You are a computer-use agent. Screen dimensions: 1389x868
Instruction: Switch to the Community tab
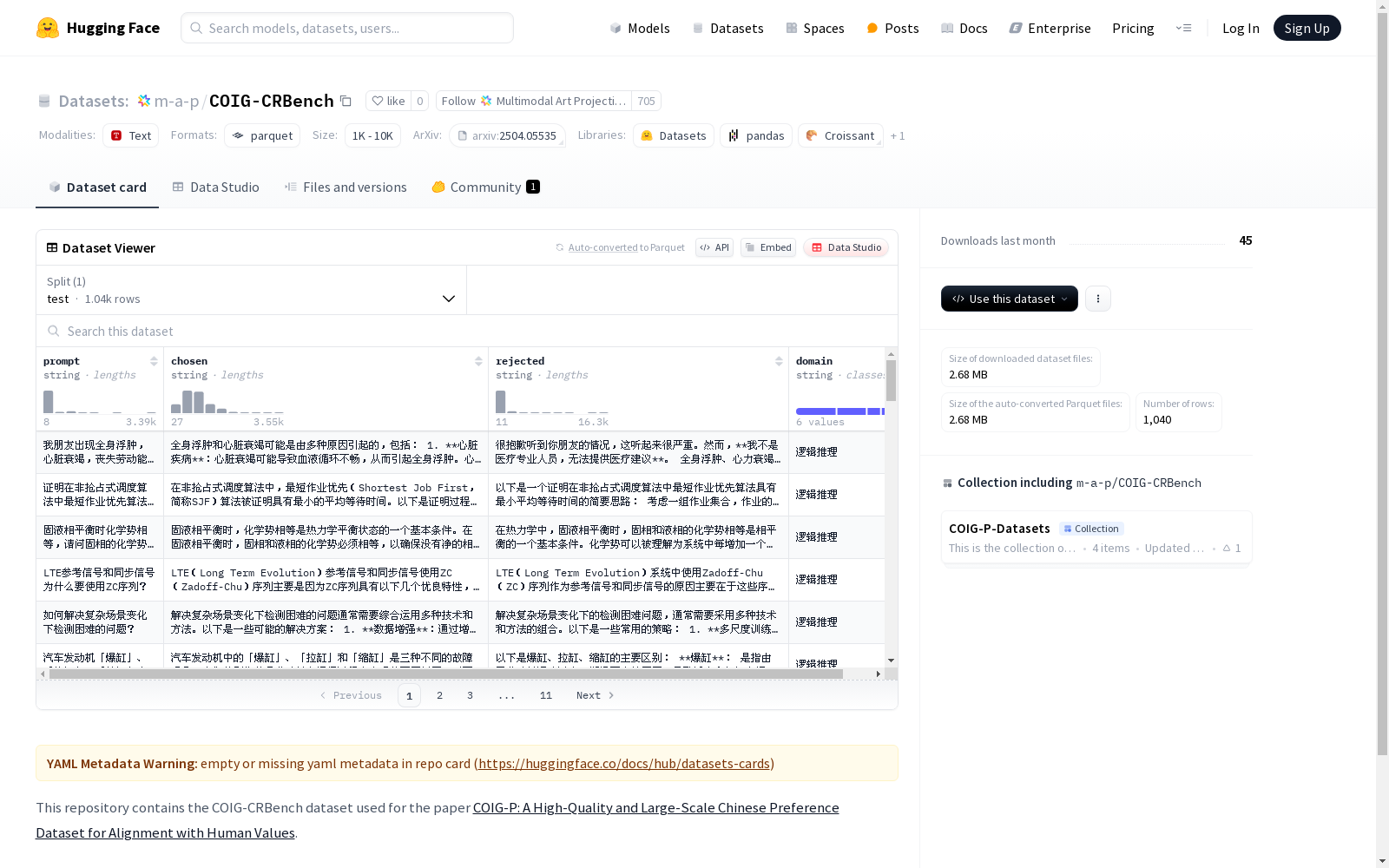pyautogui.click(x=486, y=187)
